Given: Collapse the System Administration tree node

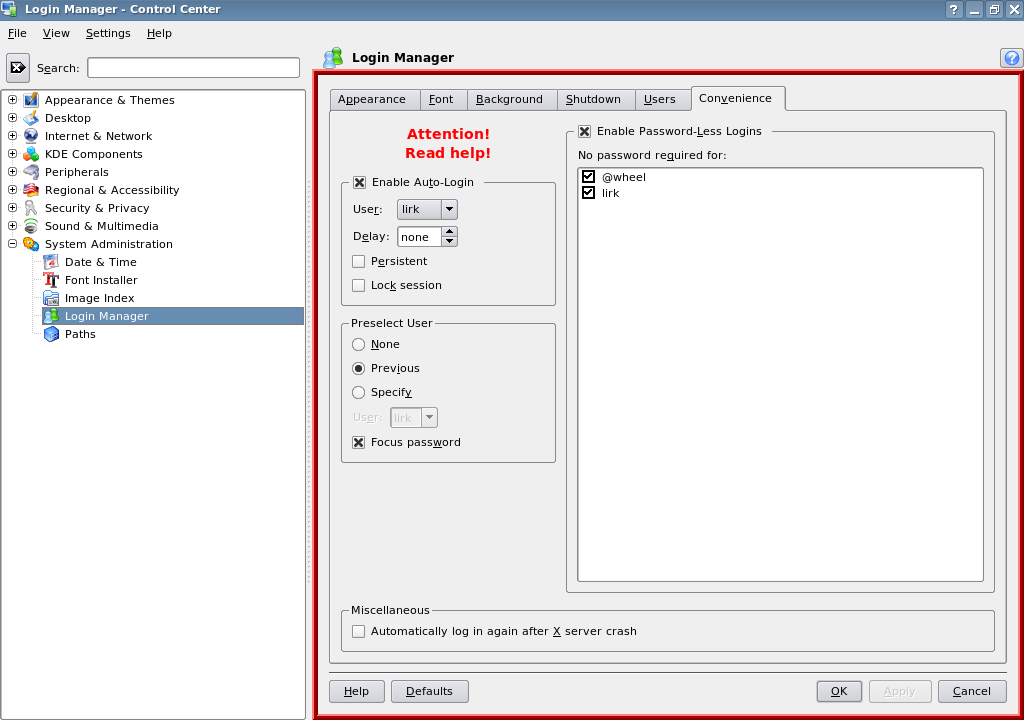Looking at the screenshot, I should 13,244.
